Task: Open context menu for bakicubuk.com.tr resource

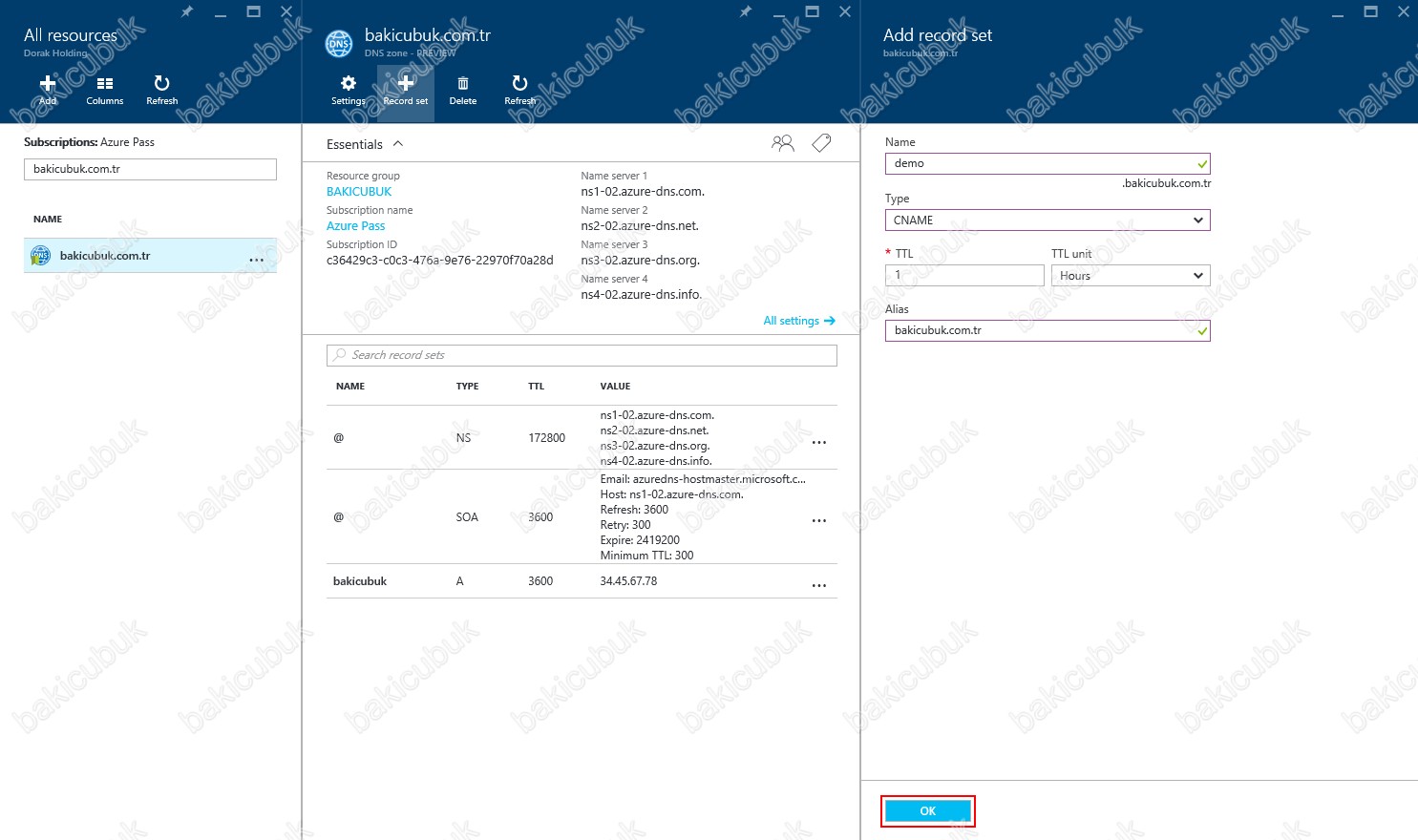Action: pyautogui.click(x=257, y=260)
